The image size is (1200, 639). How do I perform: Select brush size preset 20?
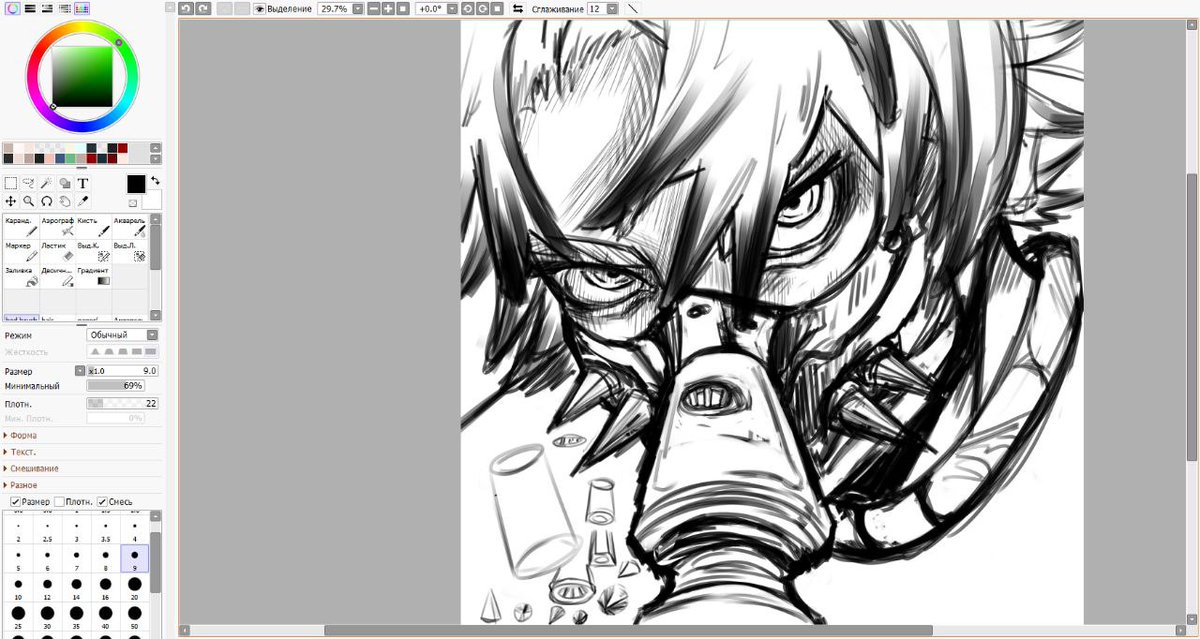pyautogui.click(x=135, y=586)
